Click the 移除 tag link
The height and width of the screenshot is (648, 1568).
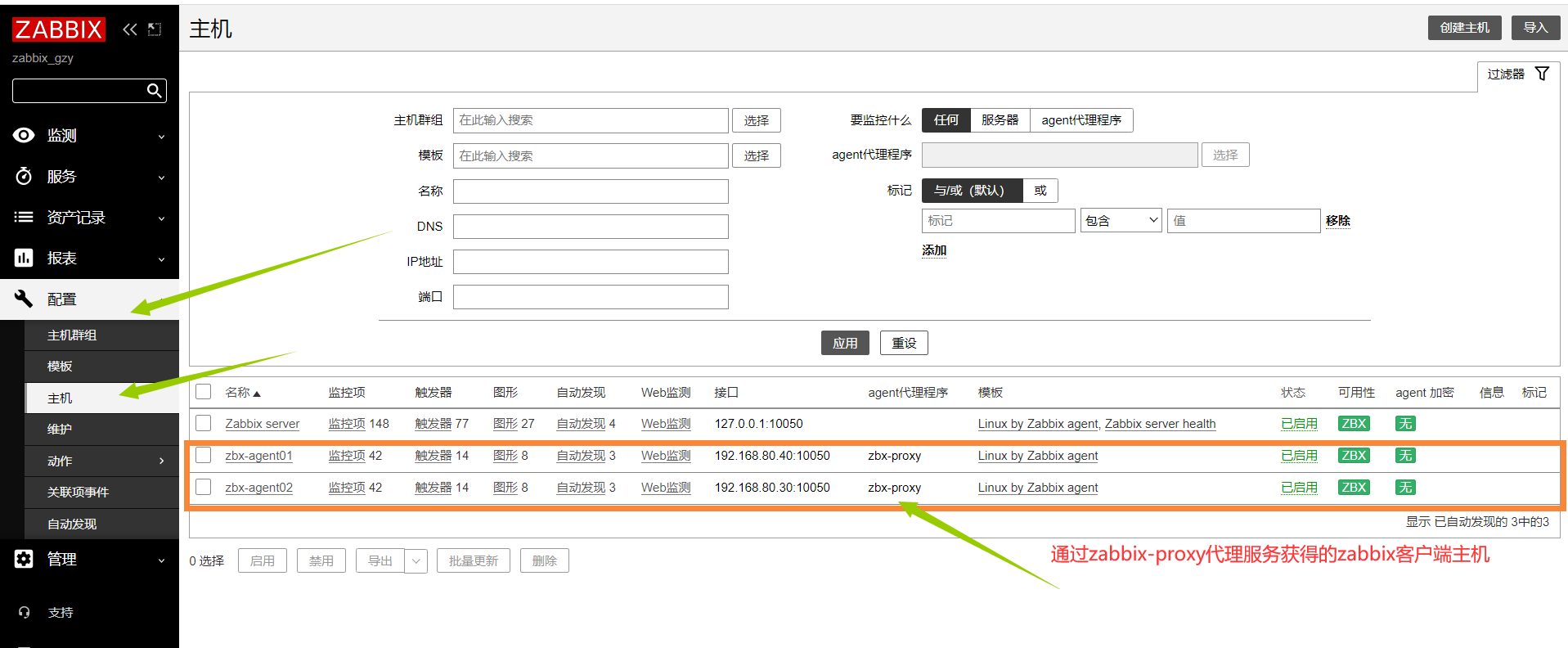coord(1338,221)
